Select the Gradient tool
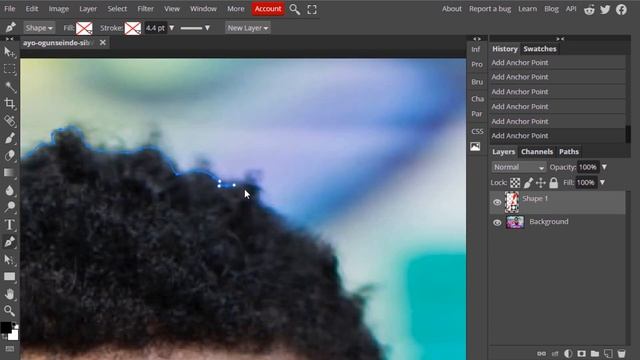This screenshot has height=360, width=640. (x=9, y=173)
